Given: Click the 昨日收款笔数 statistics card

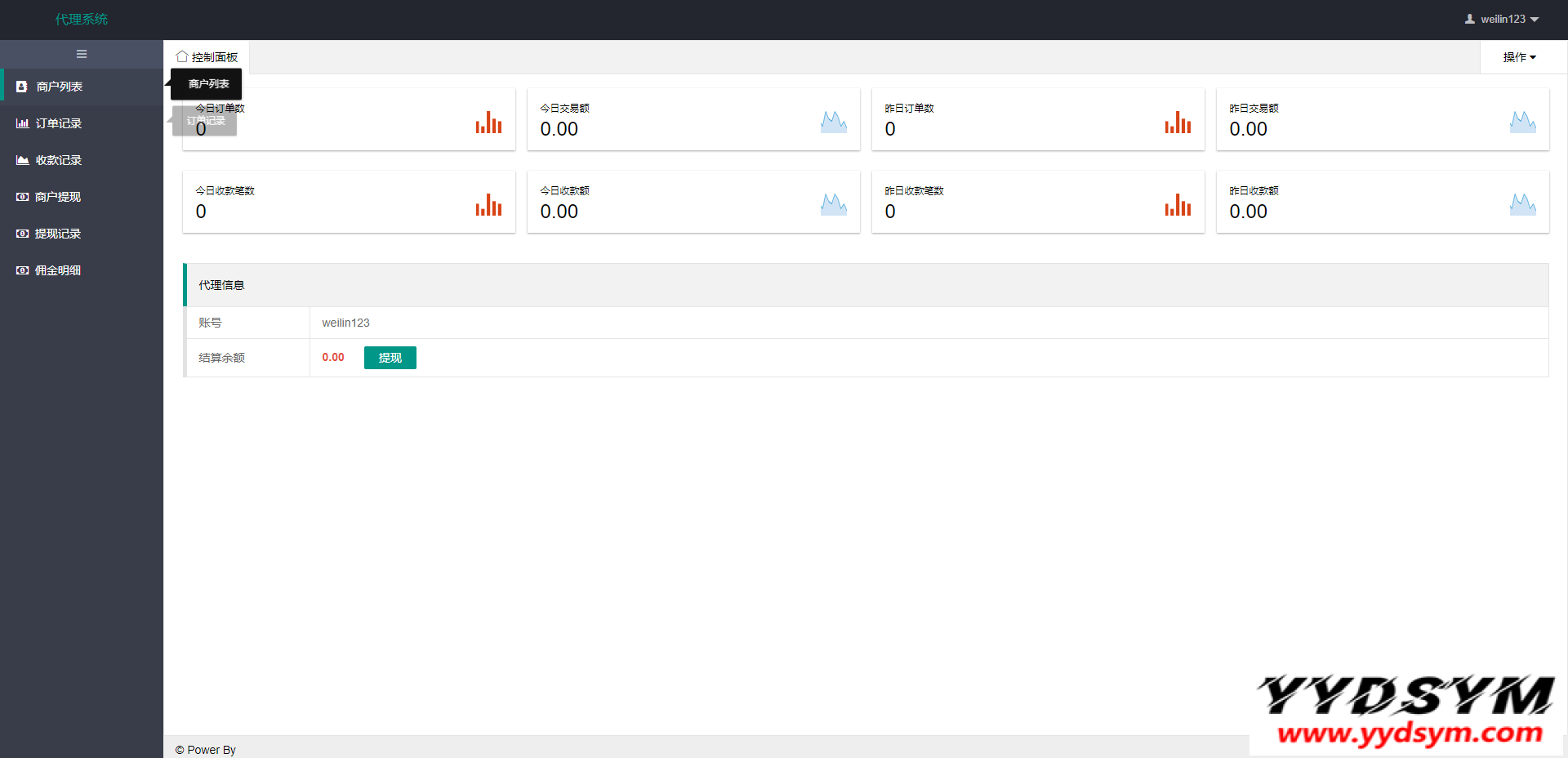Looking at the screenshot, I should pyautogui.click(x=1038, y=202).
